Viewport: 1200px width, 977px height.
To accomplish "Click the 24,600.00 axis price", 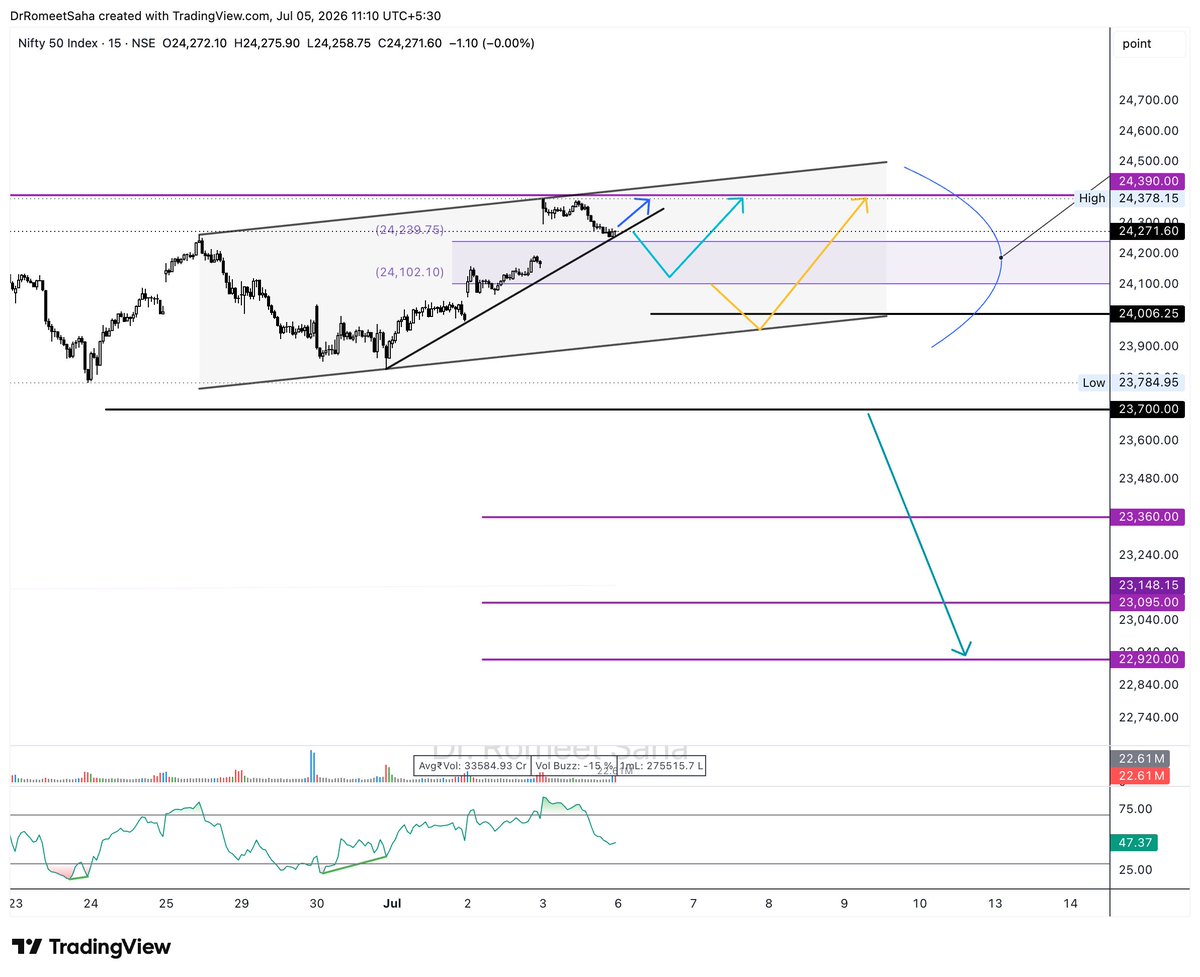I will [1148, 130].
